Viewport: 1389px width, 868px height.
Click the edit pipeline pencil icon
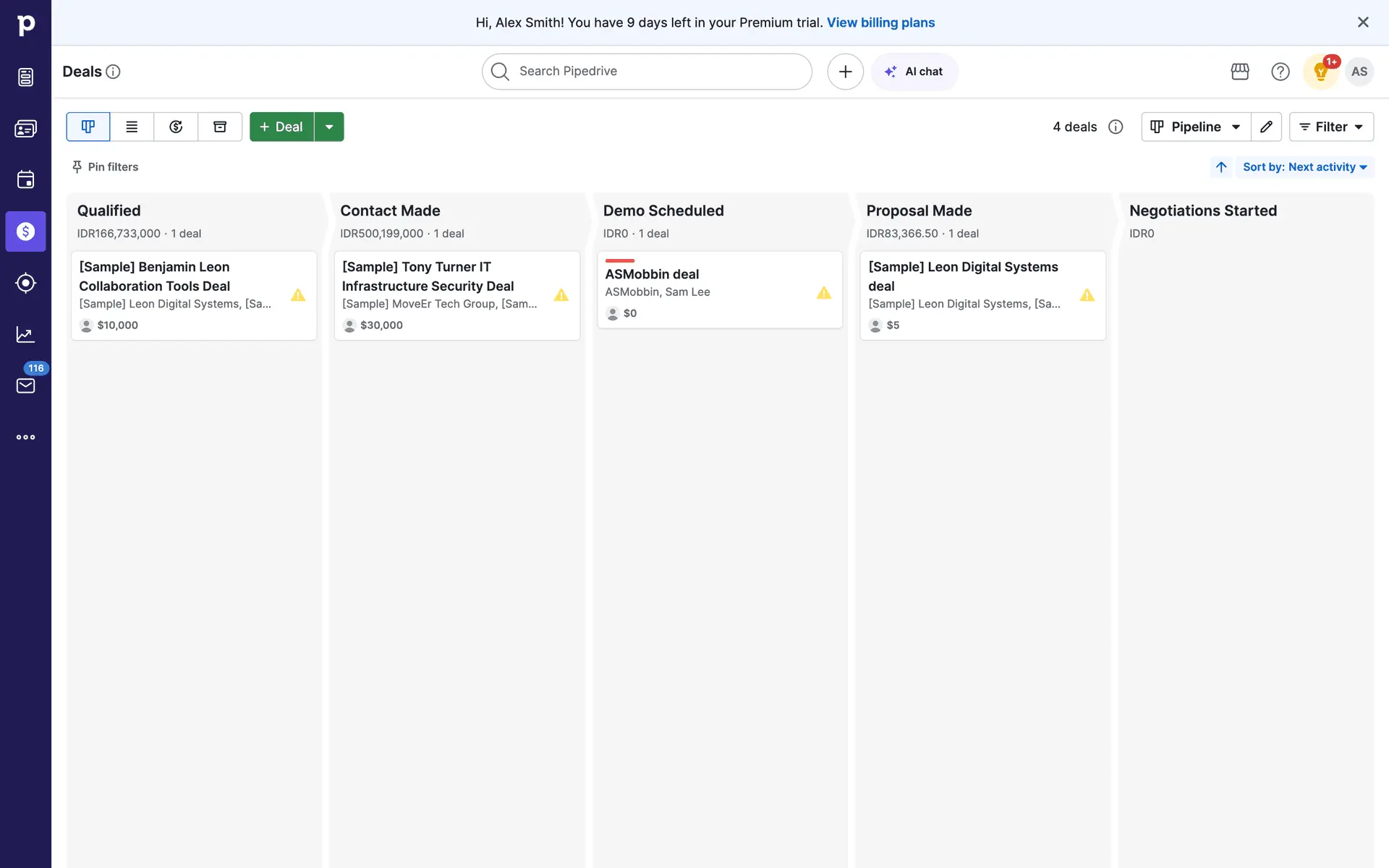(1266, 127)
